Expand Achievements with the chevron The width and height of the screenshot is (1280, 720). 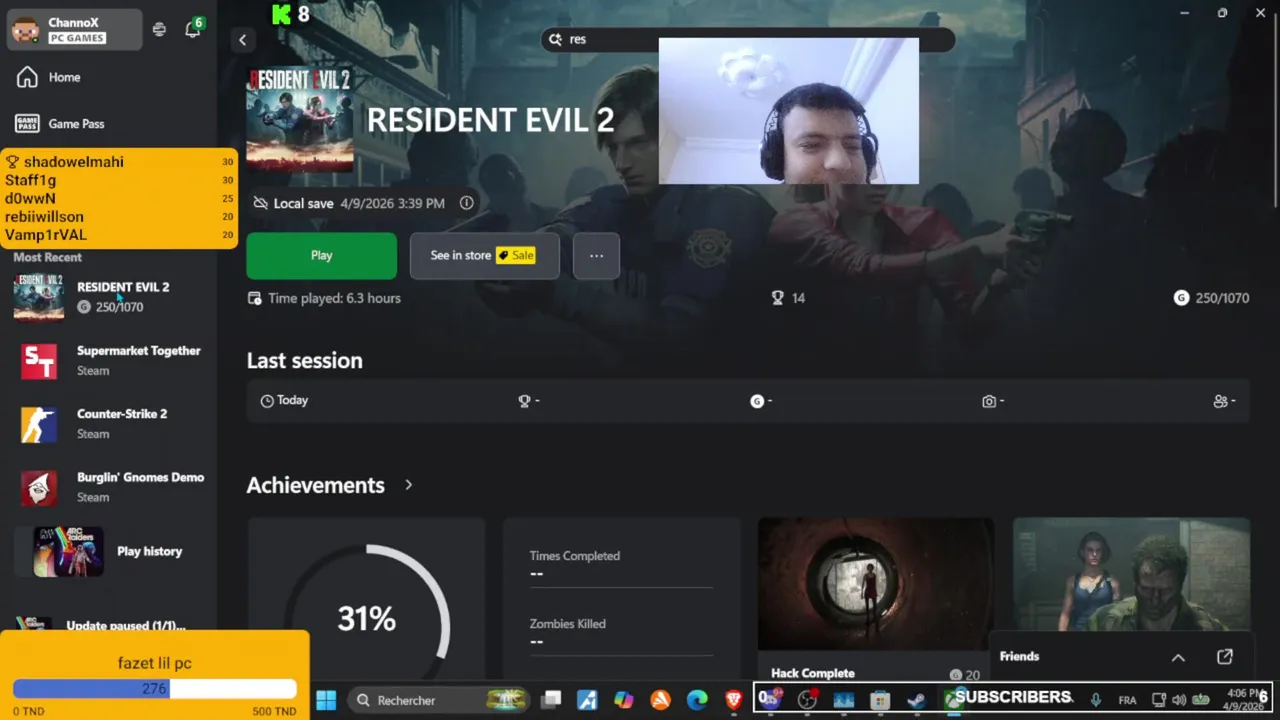(408, 485)
